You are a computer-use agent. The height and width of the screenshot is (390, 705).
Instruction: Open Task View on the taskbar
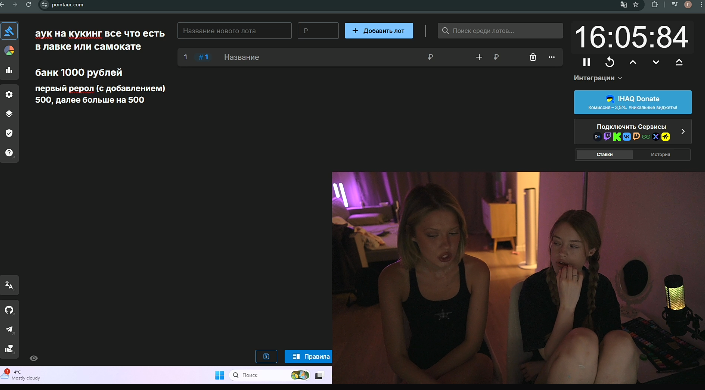[319, 375]
